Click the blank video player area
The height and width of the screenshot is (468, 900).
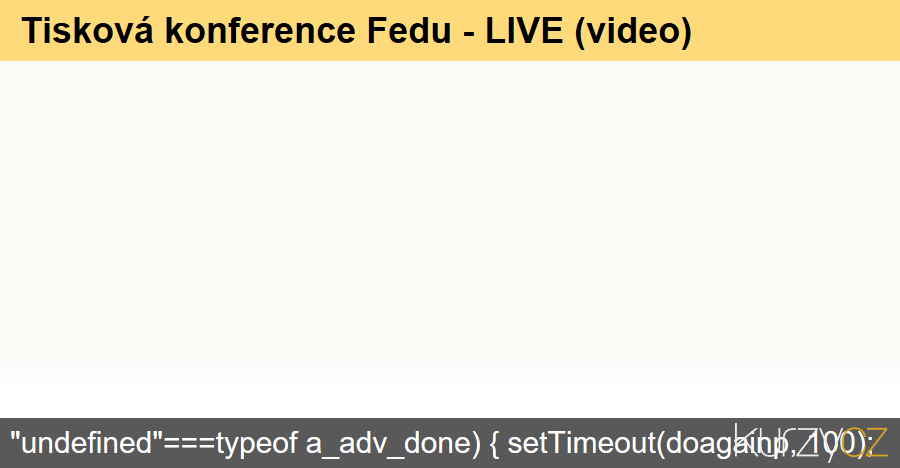pos(450,239)
